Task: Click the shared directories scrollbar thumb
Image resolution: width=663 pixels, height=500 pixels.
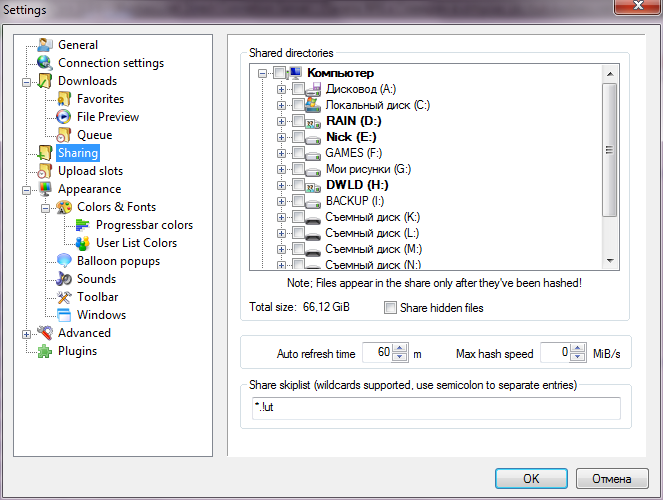Action: [x=609, y=150]
